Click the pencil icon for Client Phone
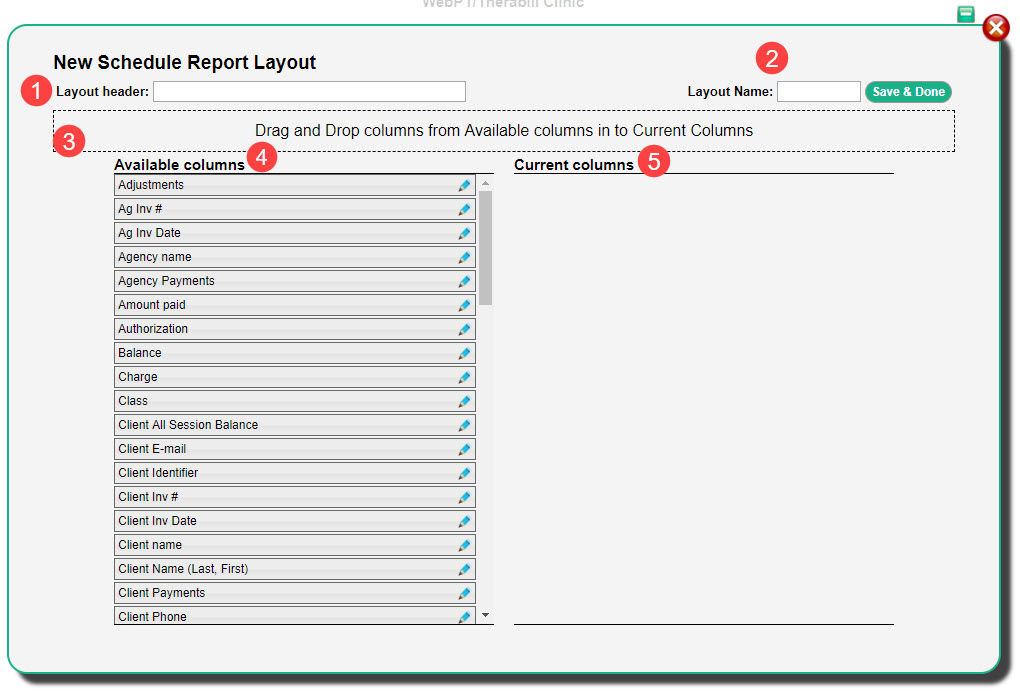The height and width of the screenshot is (691, 1020). (x=464, y=617)
